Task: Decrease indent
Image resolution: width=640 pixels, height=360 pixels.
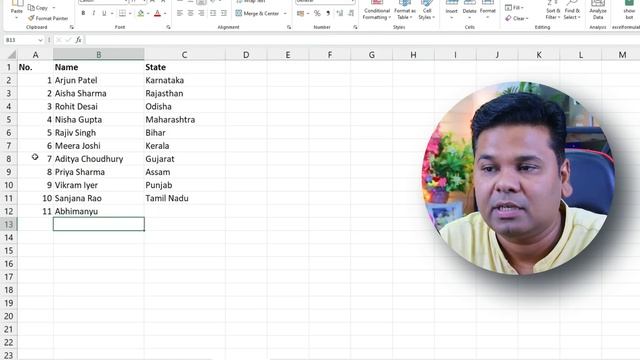Action: [x=213, y=13]
